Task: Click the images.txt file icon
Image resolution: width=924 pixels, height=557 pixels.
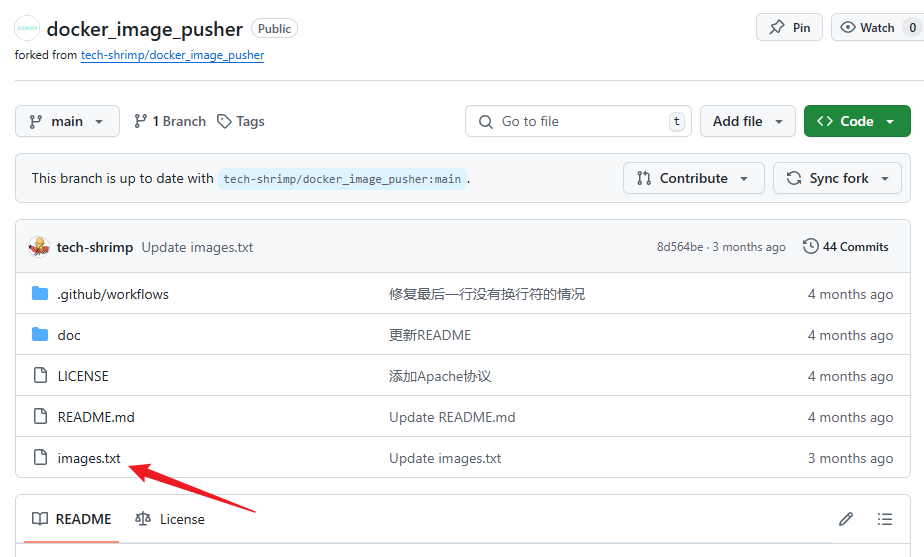Action: [40, 458]
